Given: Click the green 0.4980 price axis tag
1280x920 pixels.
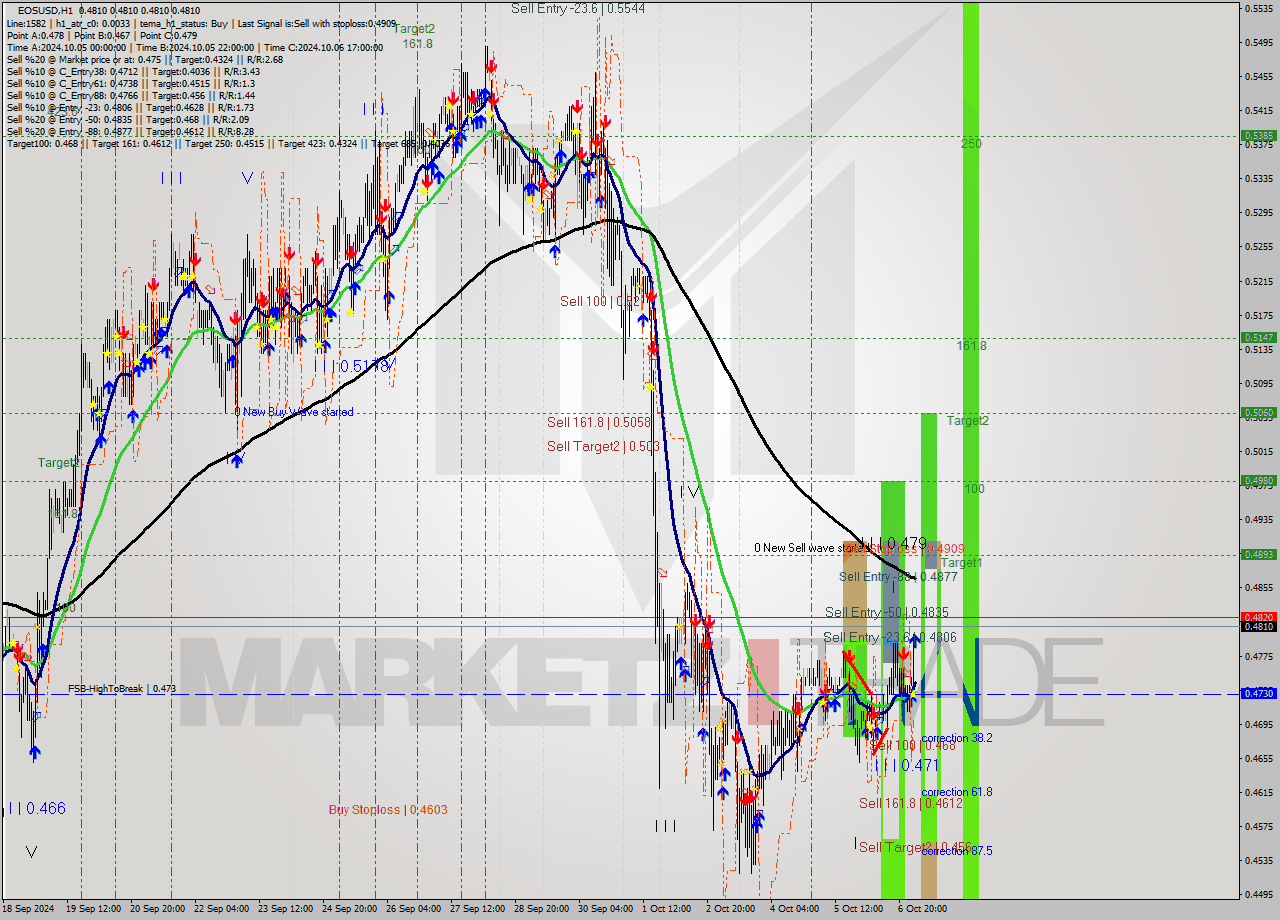Looking at the screenshot, I should [1257, 480].
